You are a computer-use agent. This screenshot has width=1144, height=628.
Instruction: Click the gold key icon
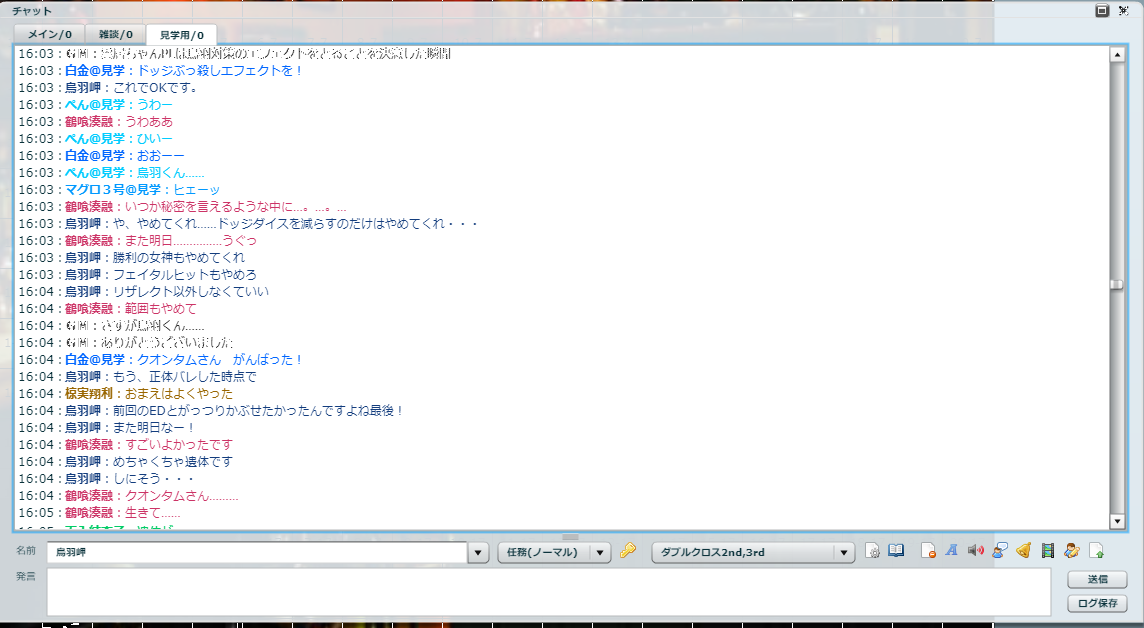click(x=628, y=551)
